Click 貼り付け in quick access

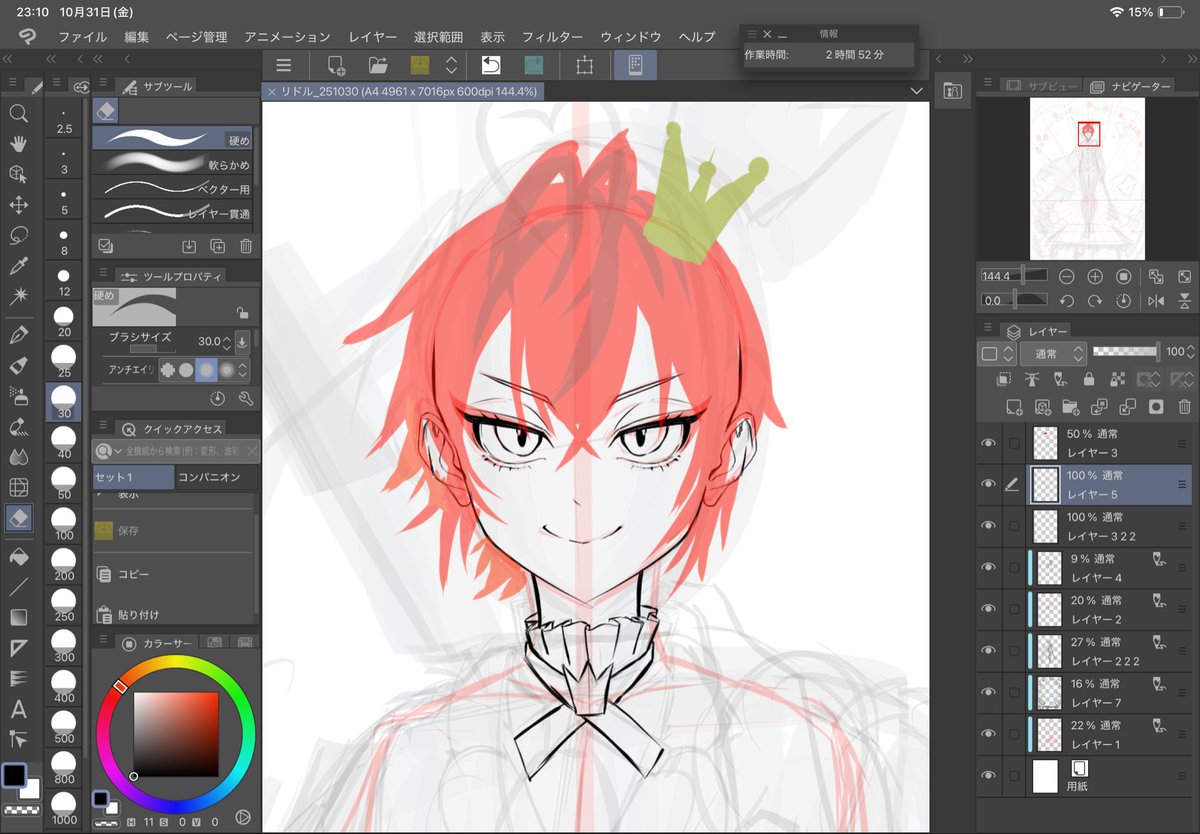pyautogui.click(x=172, y=614)
